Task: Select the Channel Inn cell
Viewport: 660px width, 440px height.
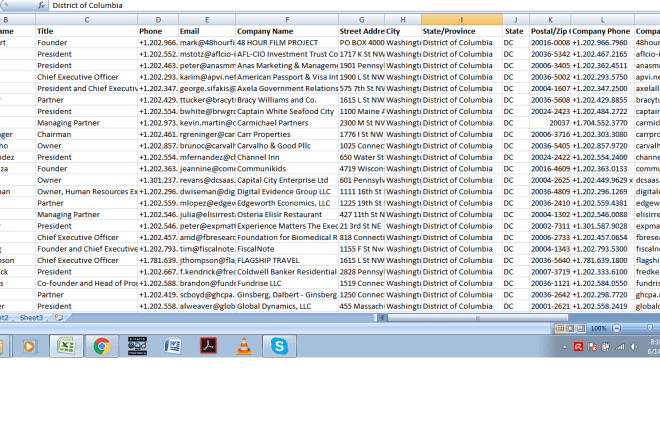Action: (287, 157)
